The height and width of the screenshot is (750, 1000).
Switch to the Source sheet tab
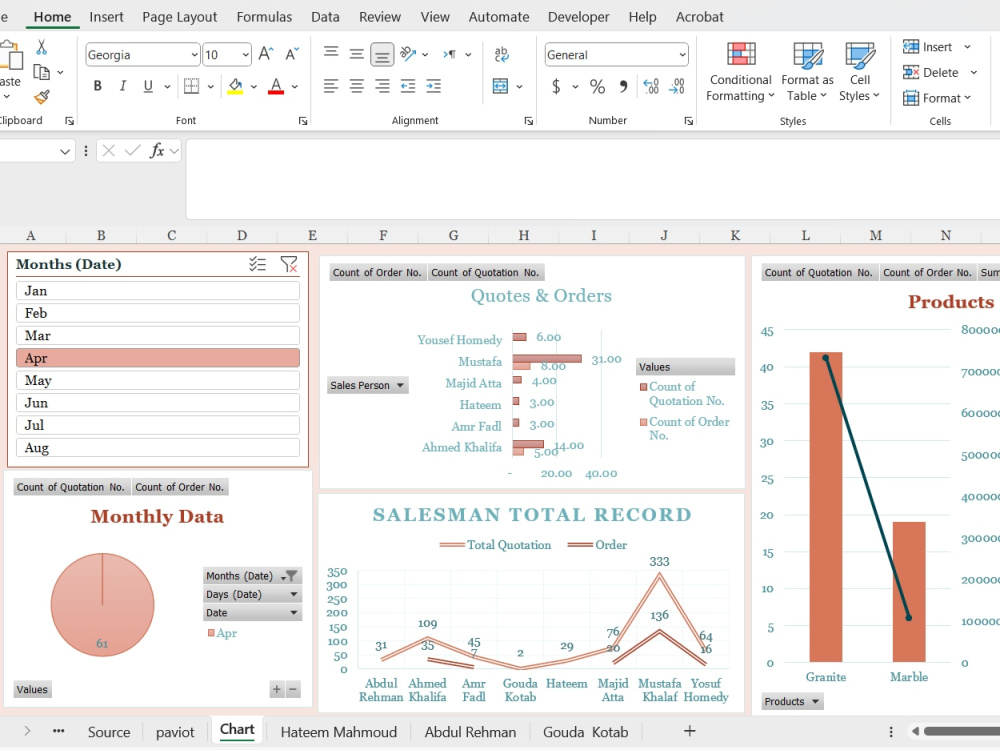pyautogui.click(x=108, y=732)
